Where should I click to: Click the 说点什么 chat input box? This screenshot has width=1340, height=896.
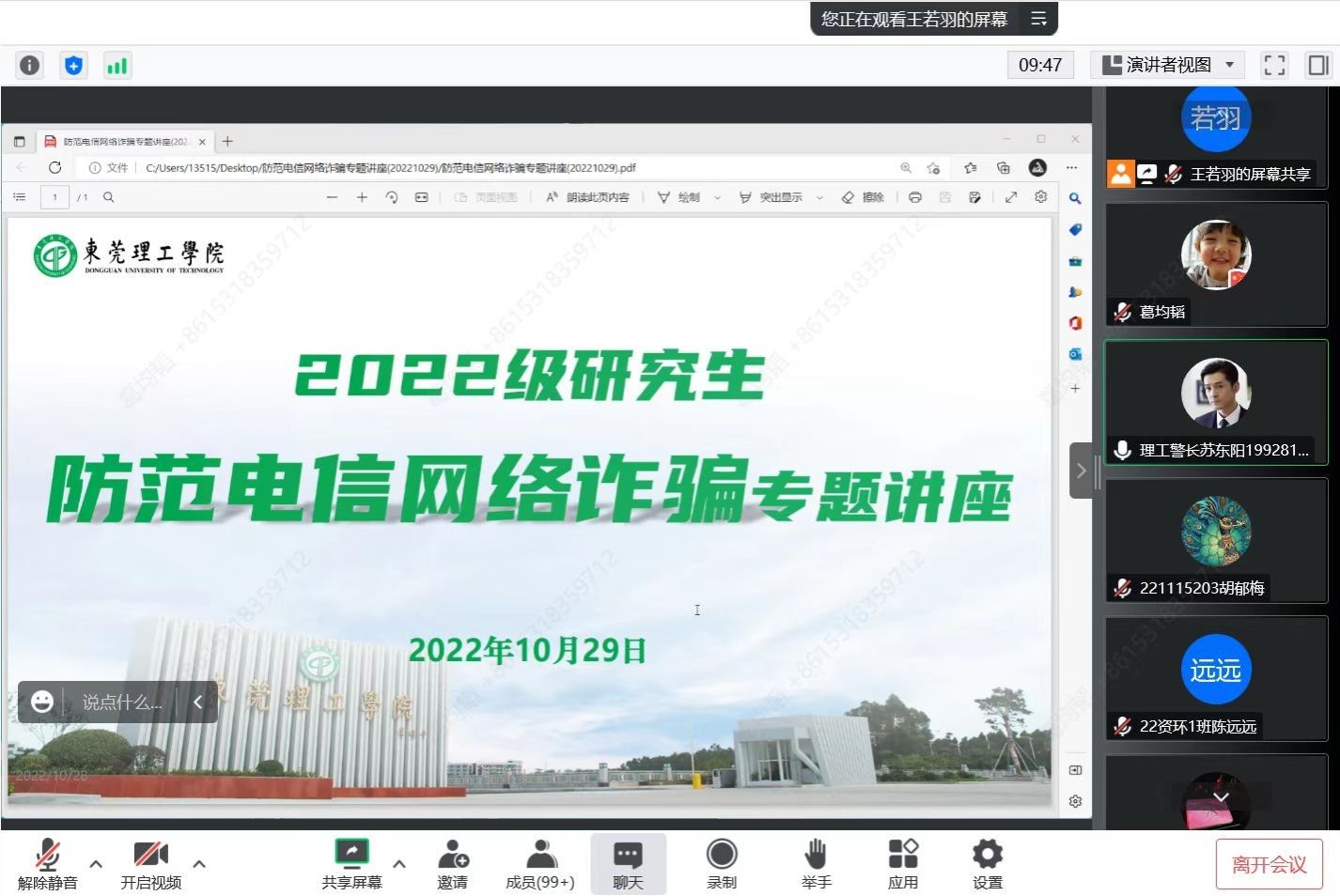121,702
